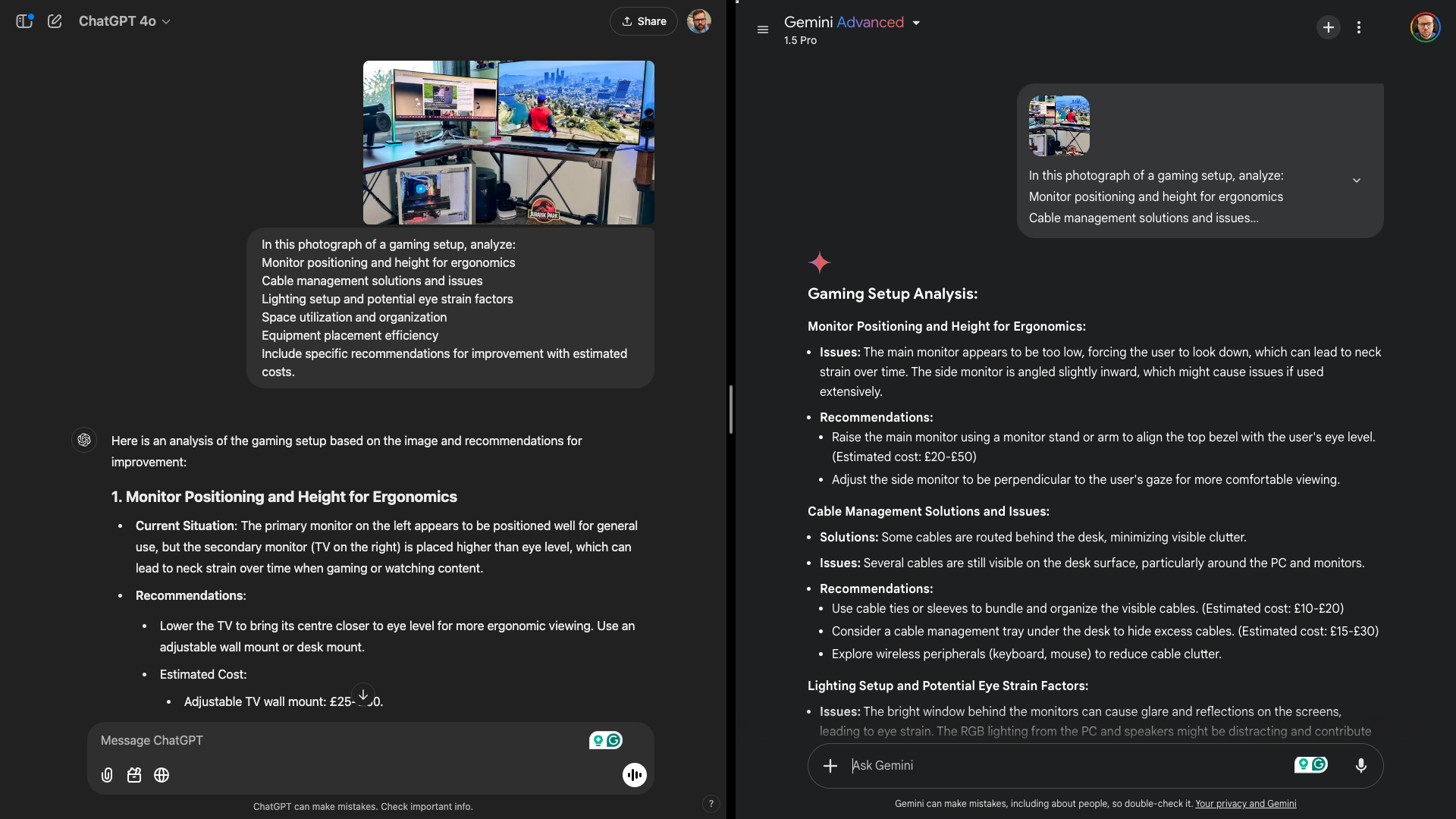Screen dimensions: 1456x819
Task: Toggle the Gemini Advanced profile avatar
Action: [x=1426, y=27]
